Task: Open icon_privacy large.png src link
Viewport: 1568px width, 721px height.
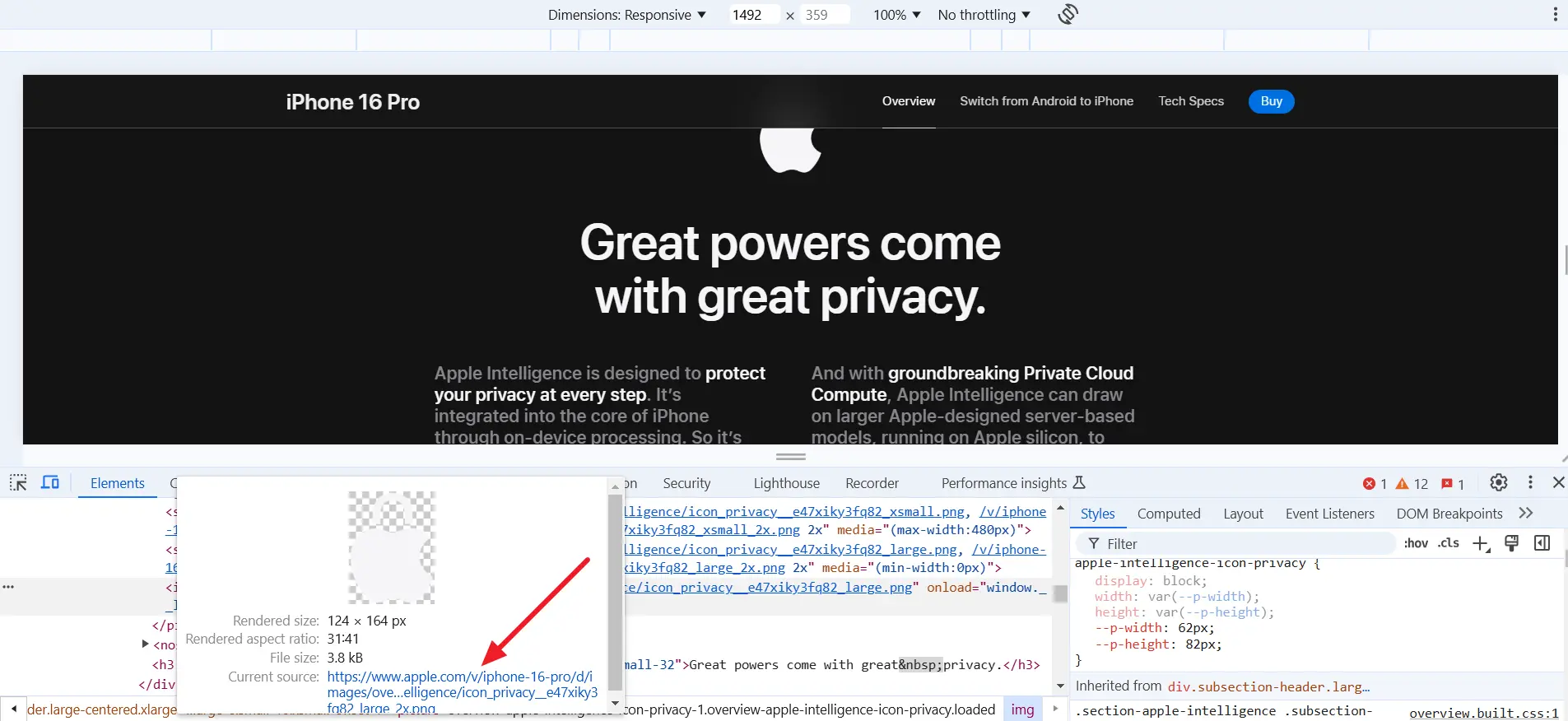Action: [768, 588]
